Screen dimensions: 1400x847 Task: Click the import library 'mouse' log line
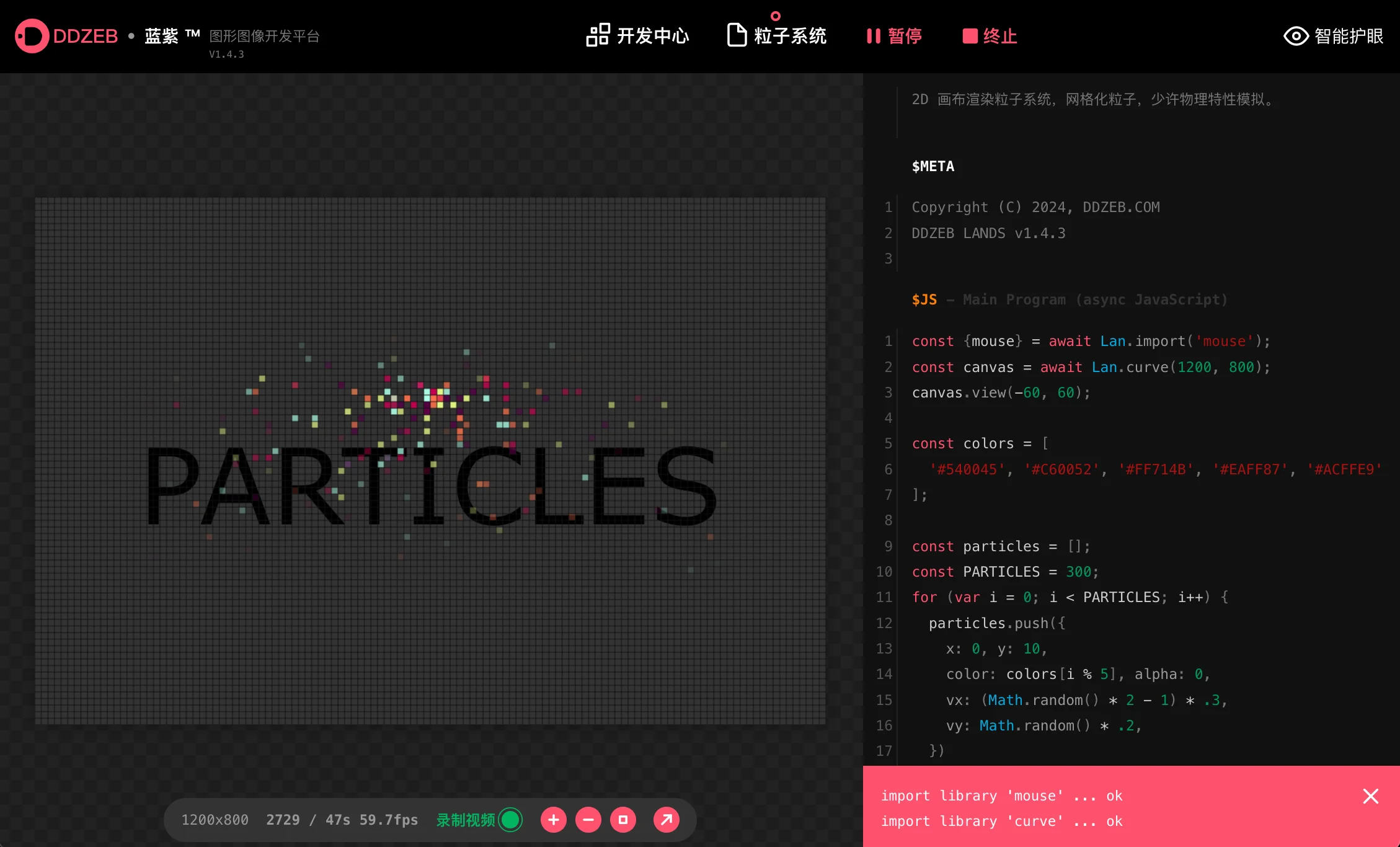coord(1002,796)
